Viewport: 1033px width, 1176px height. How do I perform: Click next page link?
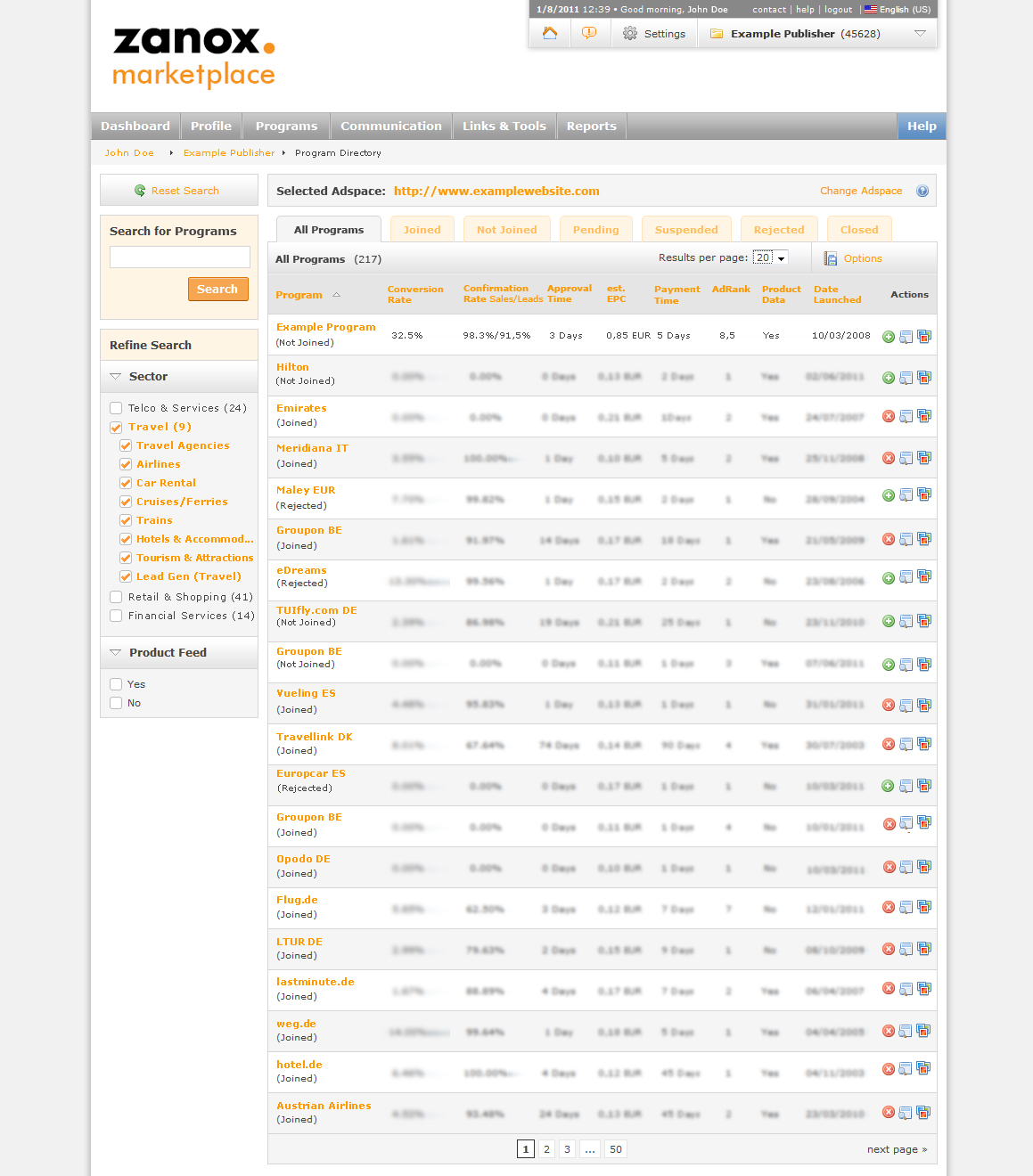coord(897,1149)
